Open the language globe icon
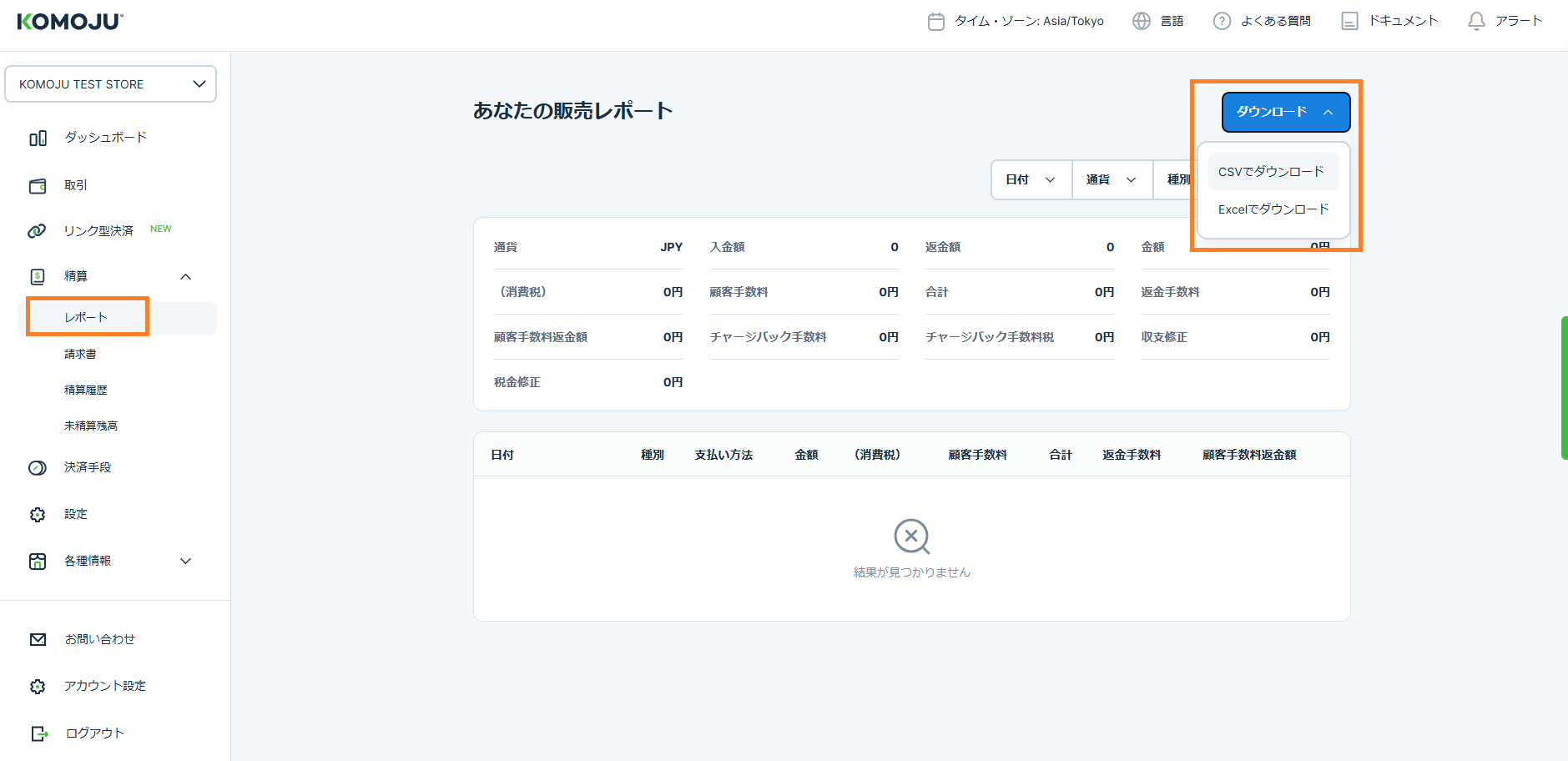This screenshot has width=1568, height=761. [1142, 22]
